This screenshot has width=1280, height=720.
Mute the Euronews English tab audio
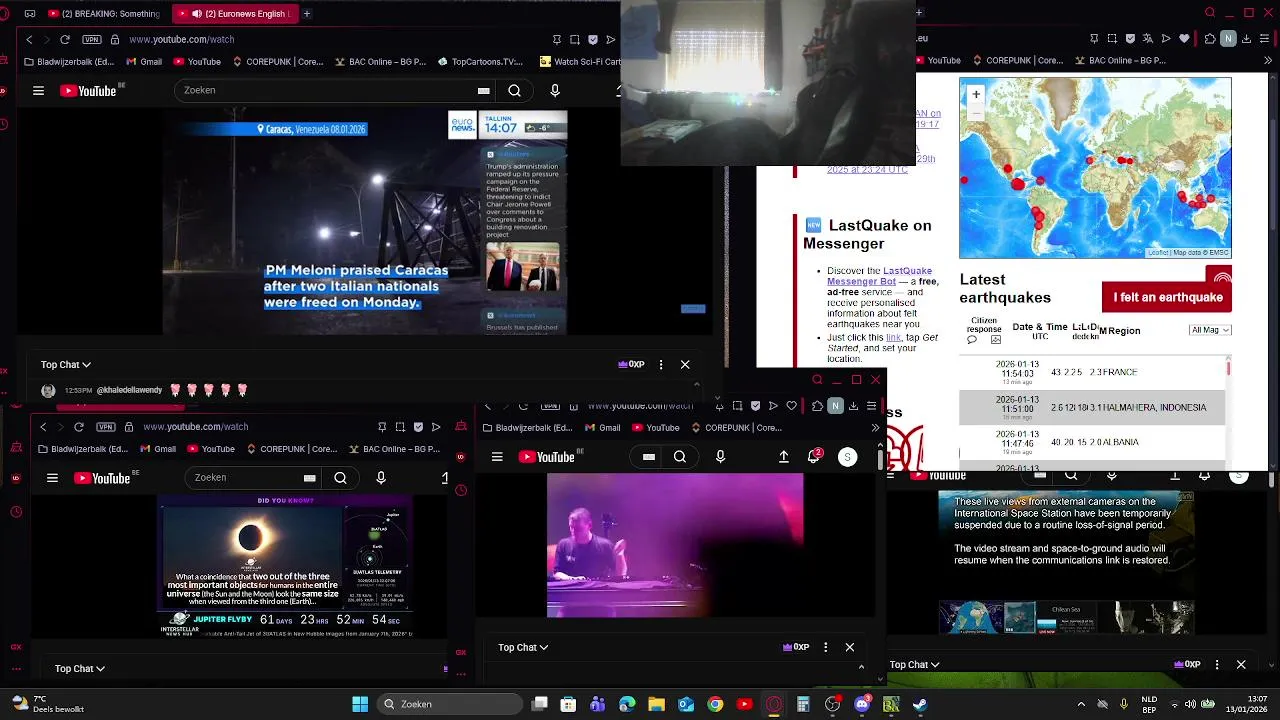pyautogui.click(x=197, y=14)
